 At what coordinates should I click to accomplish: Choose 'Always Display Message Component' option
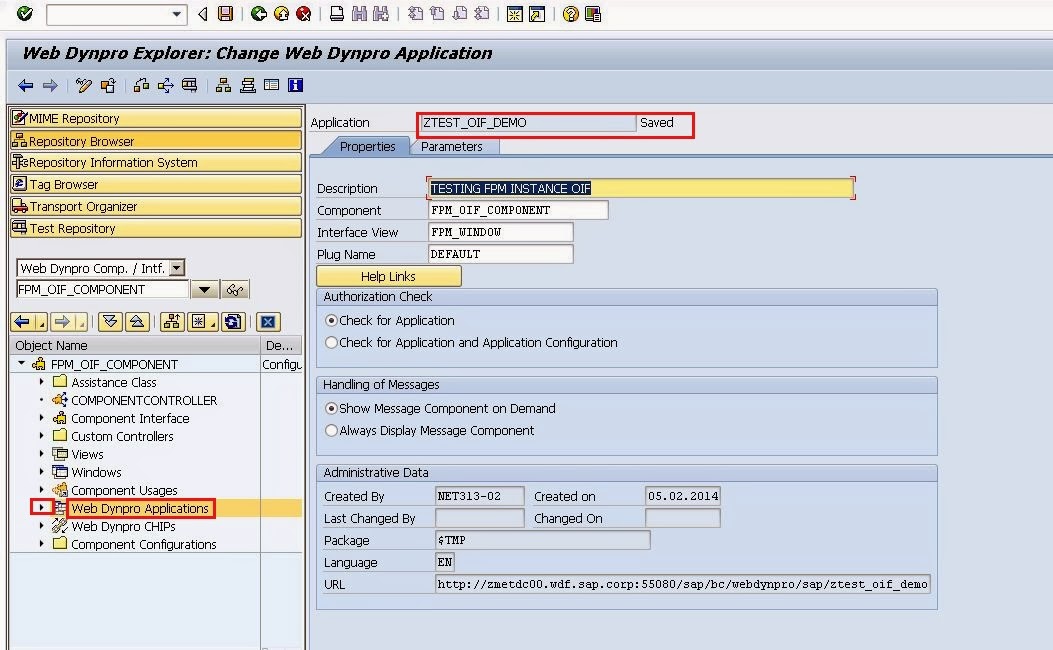(x=332, y=431)
